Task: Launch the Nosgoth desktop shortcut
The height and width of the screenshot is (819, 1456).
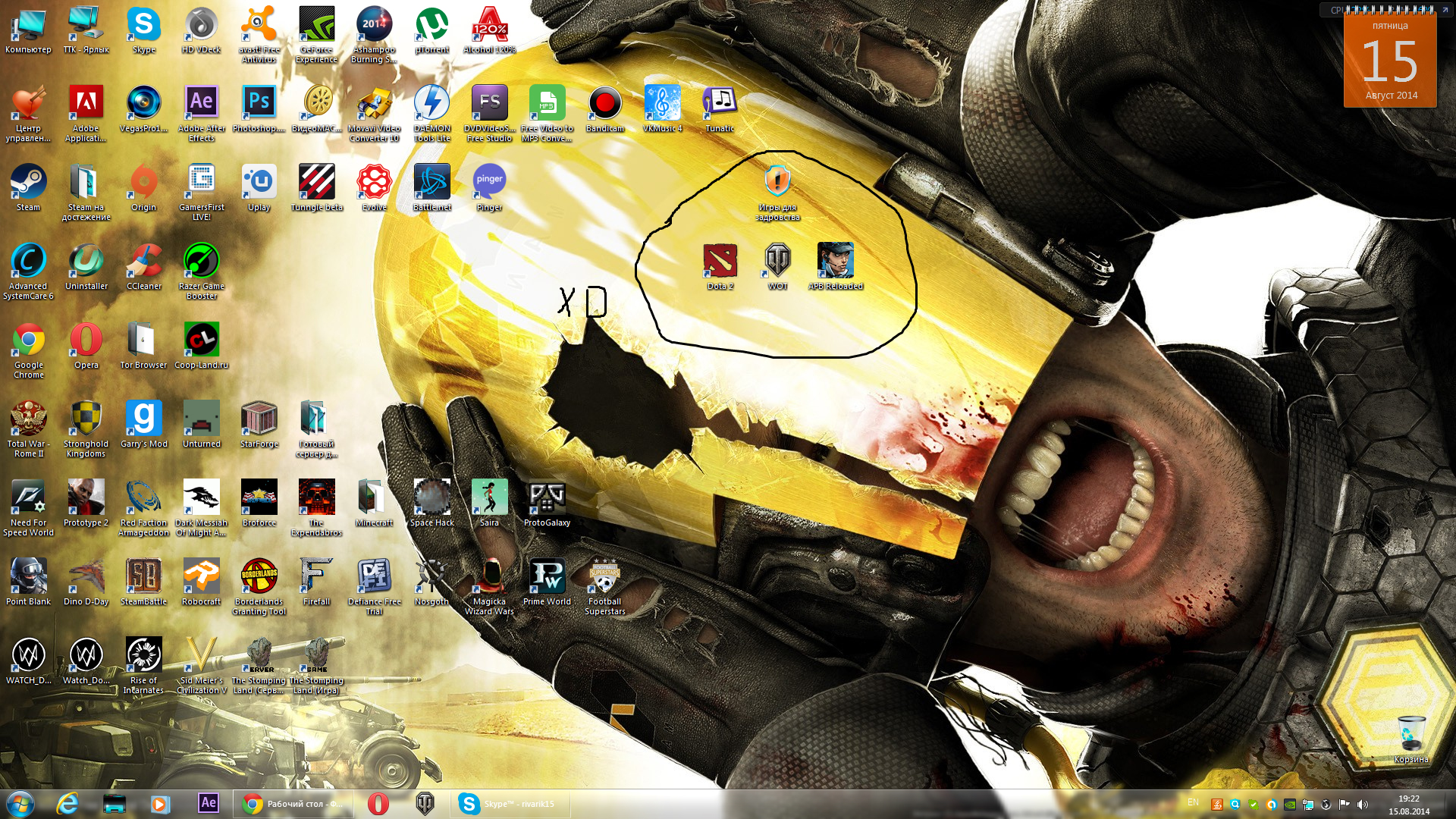Action: (x=431, y=582)
